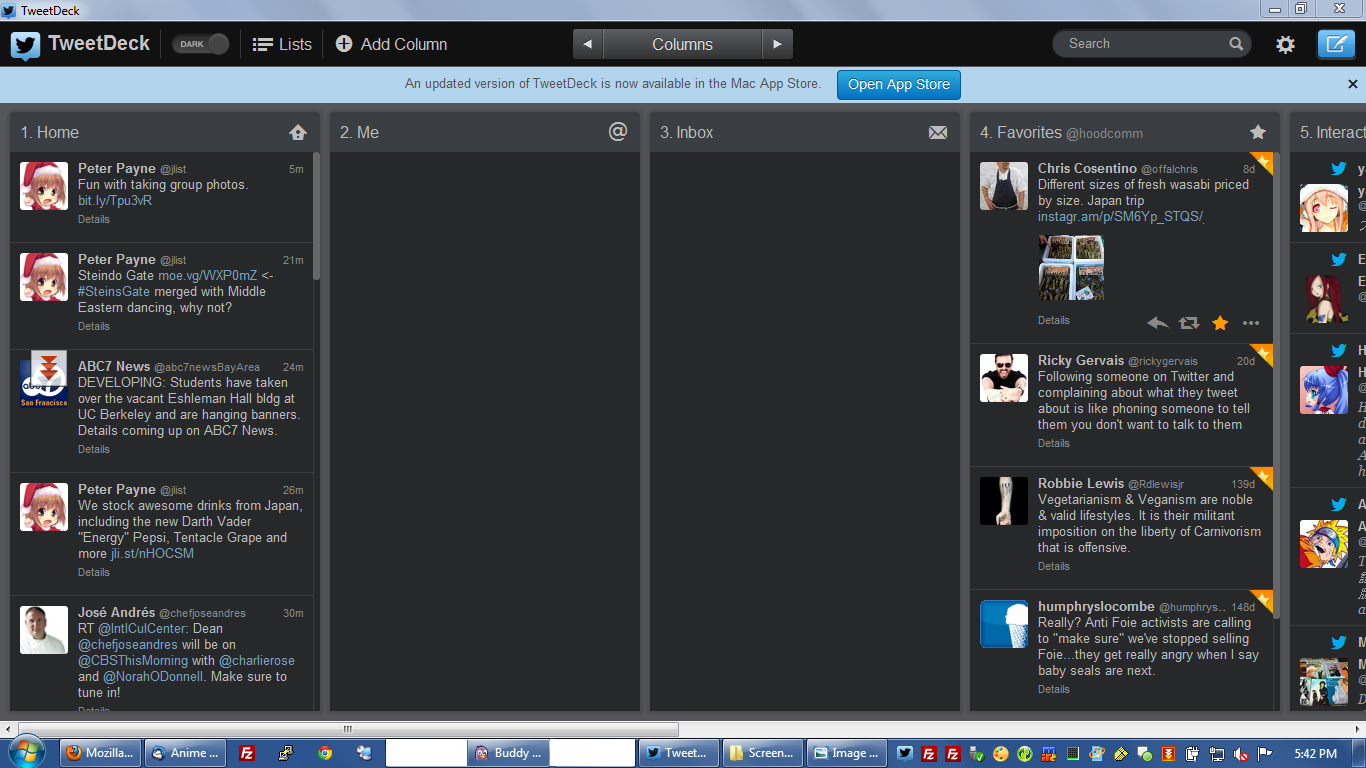Image resolution: width=1366 pixels, height=768 pixels.
Task: Open the Columns navigation button
Action: [x=683, y=44]
